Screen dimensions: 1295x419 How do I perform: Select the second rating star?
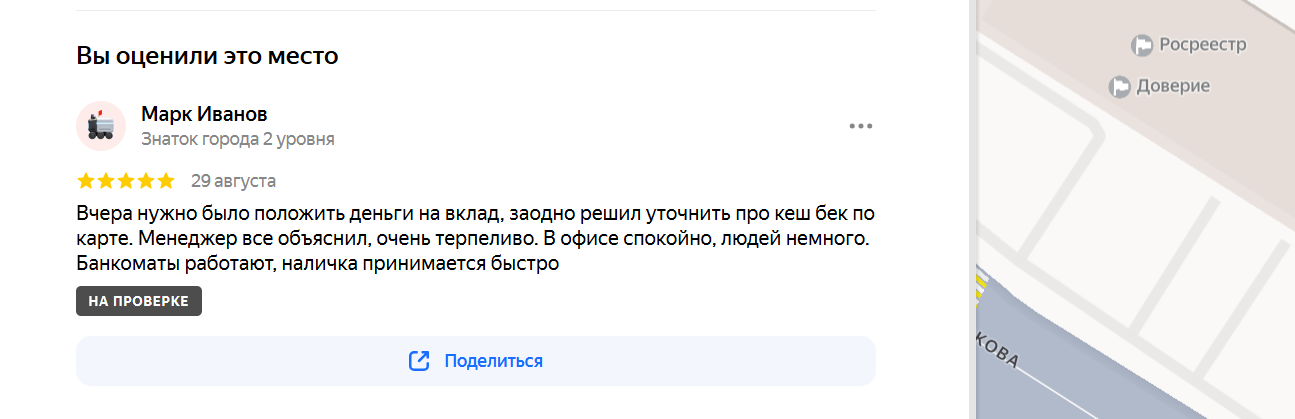pyautogui.click(x=106, y=181)
